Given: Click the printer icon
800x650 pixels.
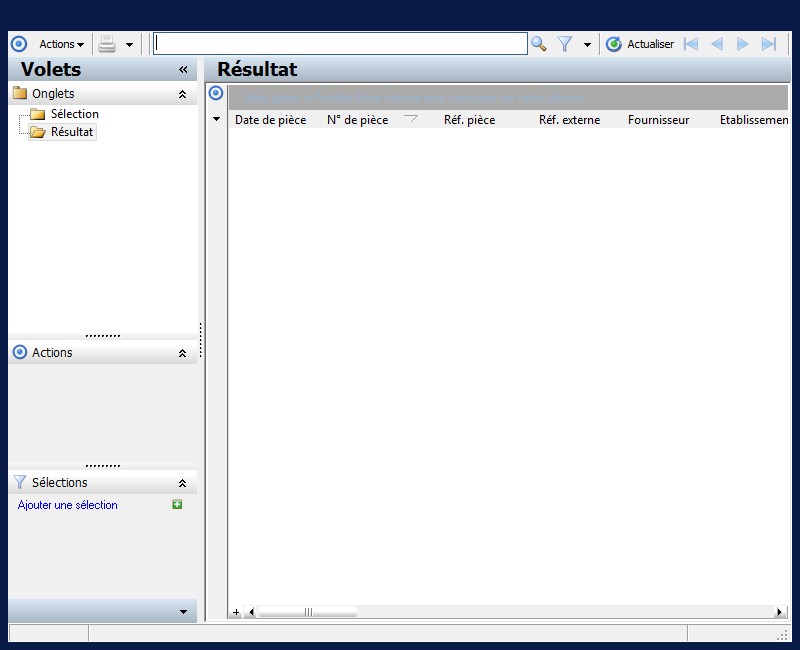Looking at the screenshot, I should point(107,44).
